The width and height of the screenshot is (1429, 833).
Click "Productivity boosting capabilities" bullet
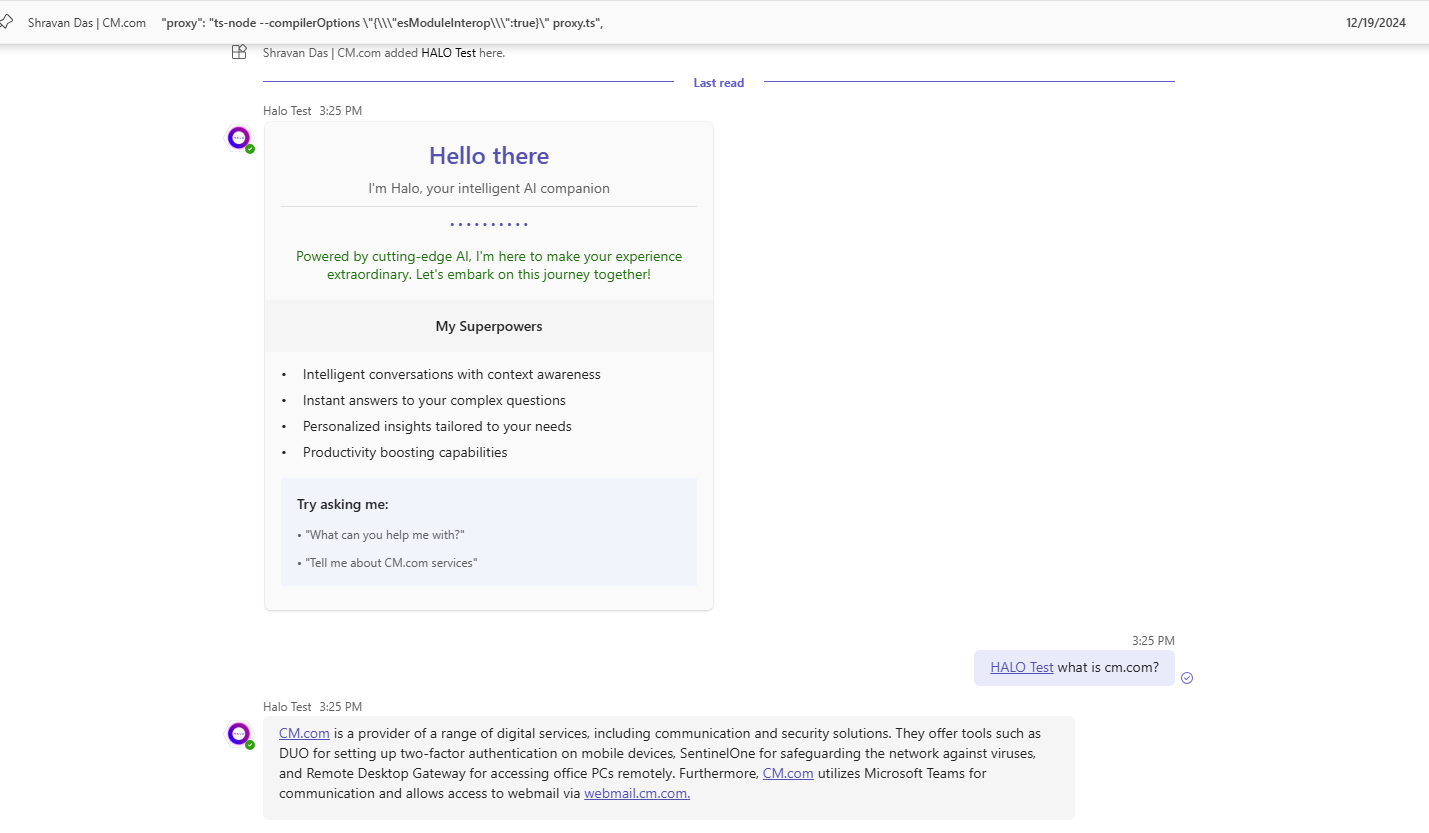[405, 452]
